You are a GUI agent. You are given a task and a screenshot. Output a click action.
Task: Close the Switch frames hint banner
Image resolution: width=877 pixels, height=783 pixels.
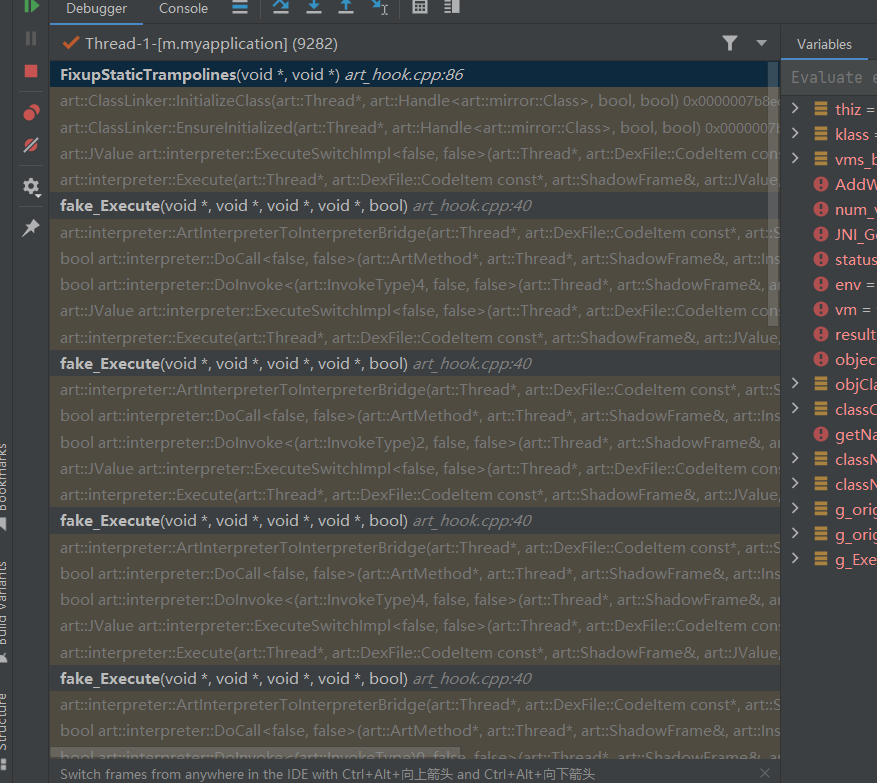pyautogui.click(x=765, y=773)
